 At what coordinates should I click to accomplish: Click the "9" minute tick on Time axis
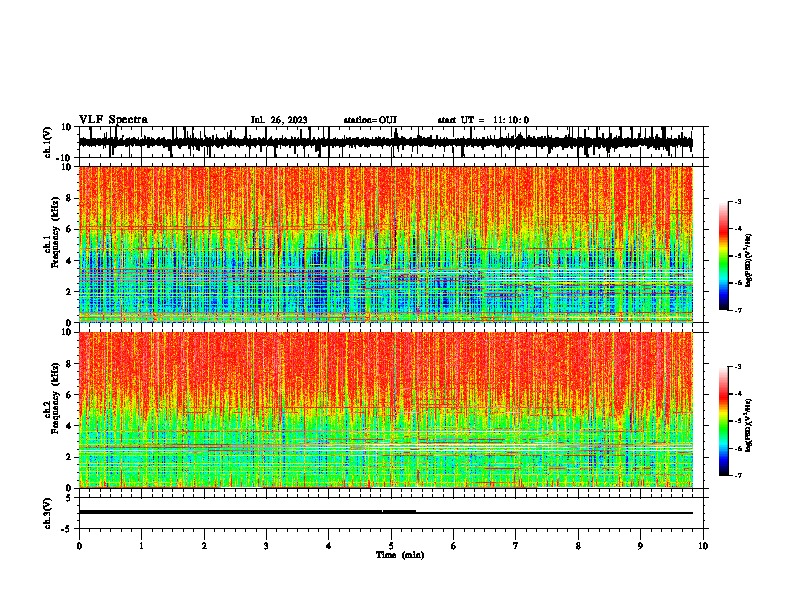pos(640,546)
